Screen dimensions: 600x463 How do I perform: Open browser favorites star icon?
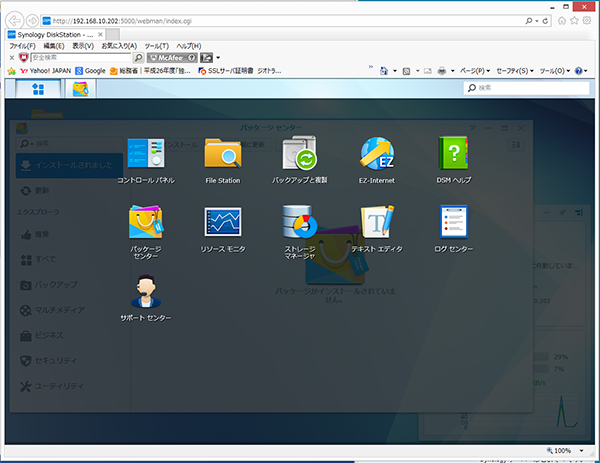[574, 21]
